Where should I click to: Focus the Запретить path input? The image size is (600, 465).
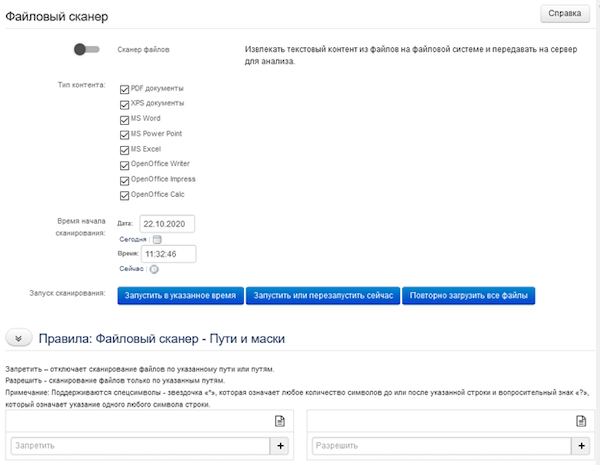click(139, 445)
